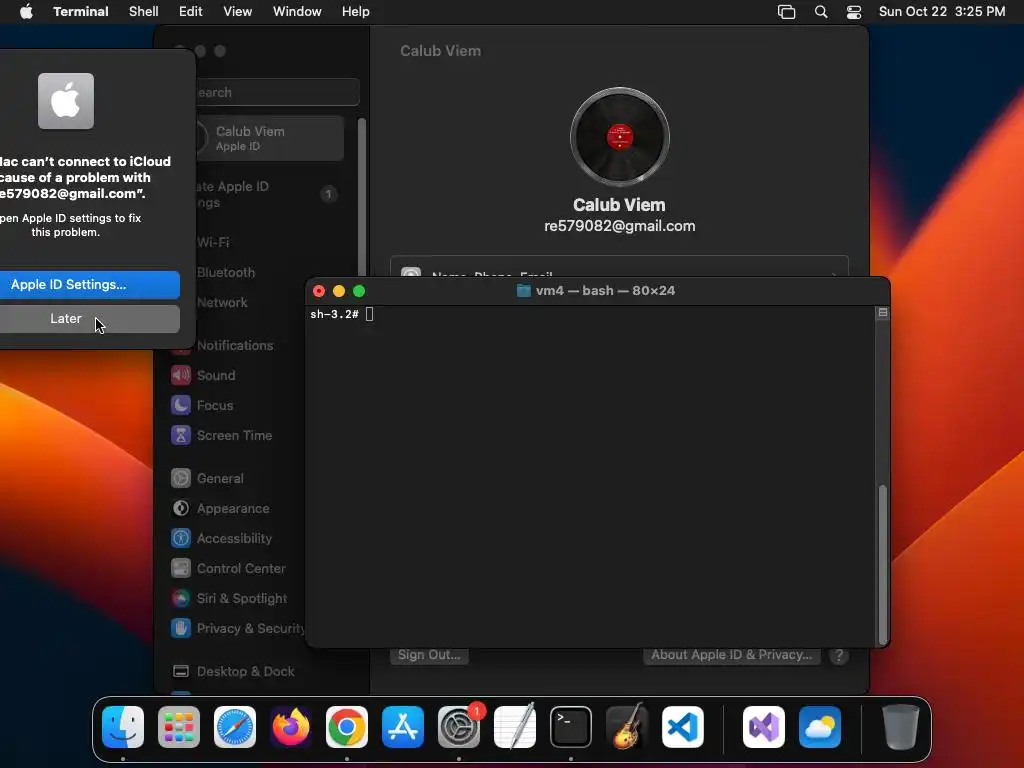Click the Screen Time hourglass icon
Screen dimensions: 1024x768
pos(181,435)
